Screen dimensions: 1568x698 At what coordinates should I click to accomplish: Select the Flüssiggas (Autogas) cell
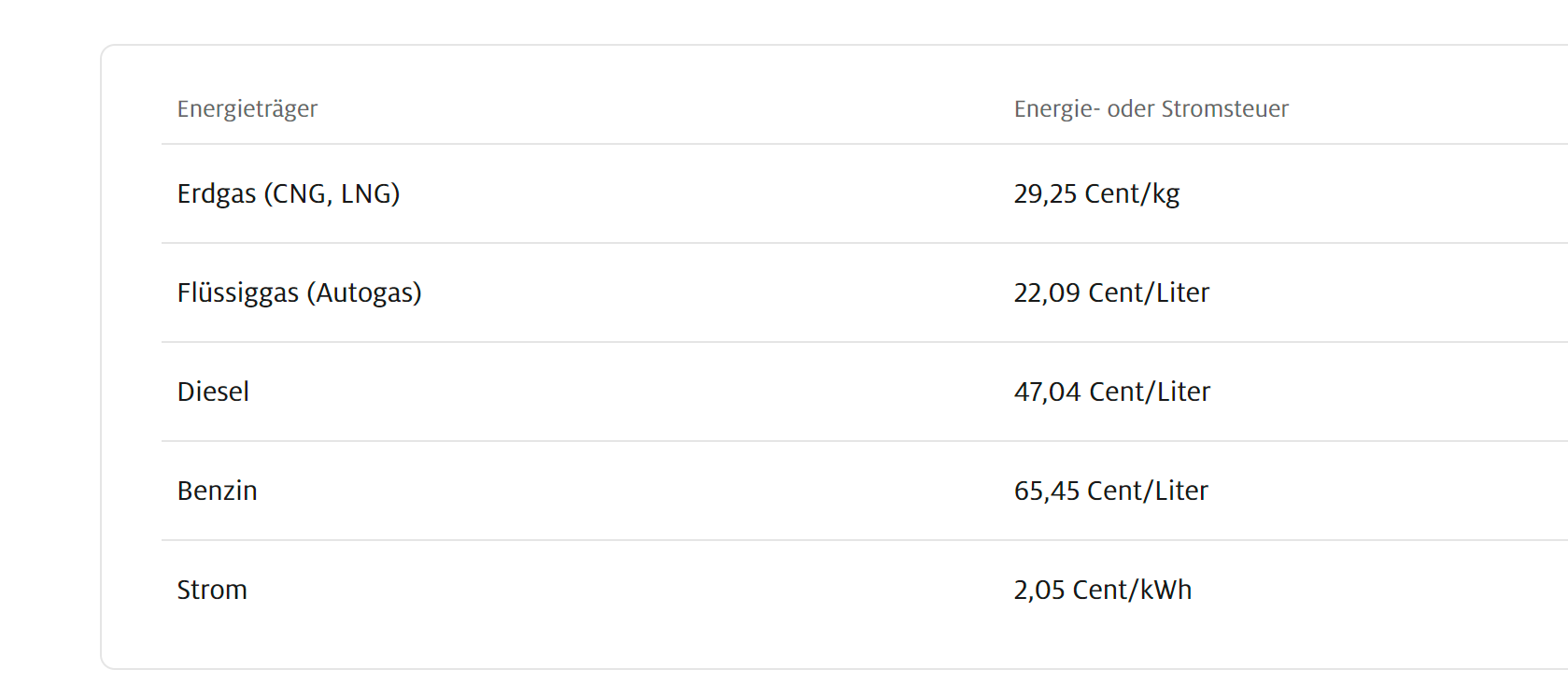(299, 292)
